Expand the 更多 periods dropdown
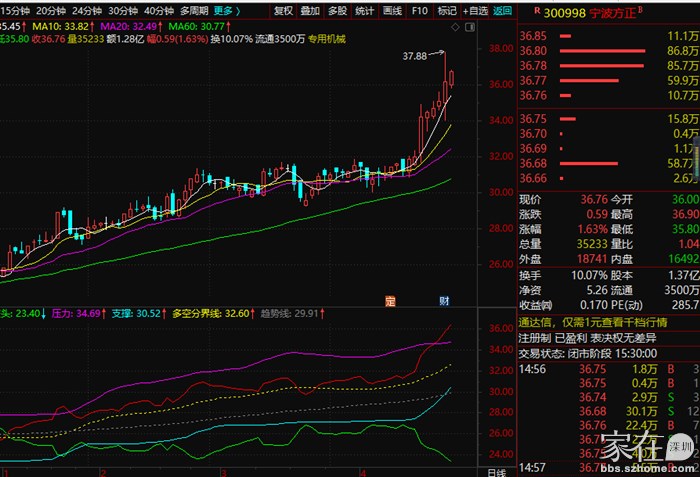 pos(226,11)
